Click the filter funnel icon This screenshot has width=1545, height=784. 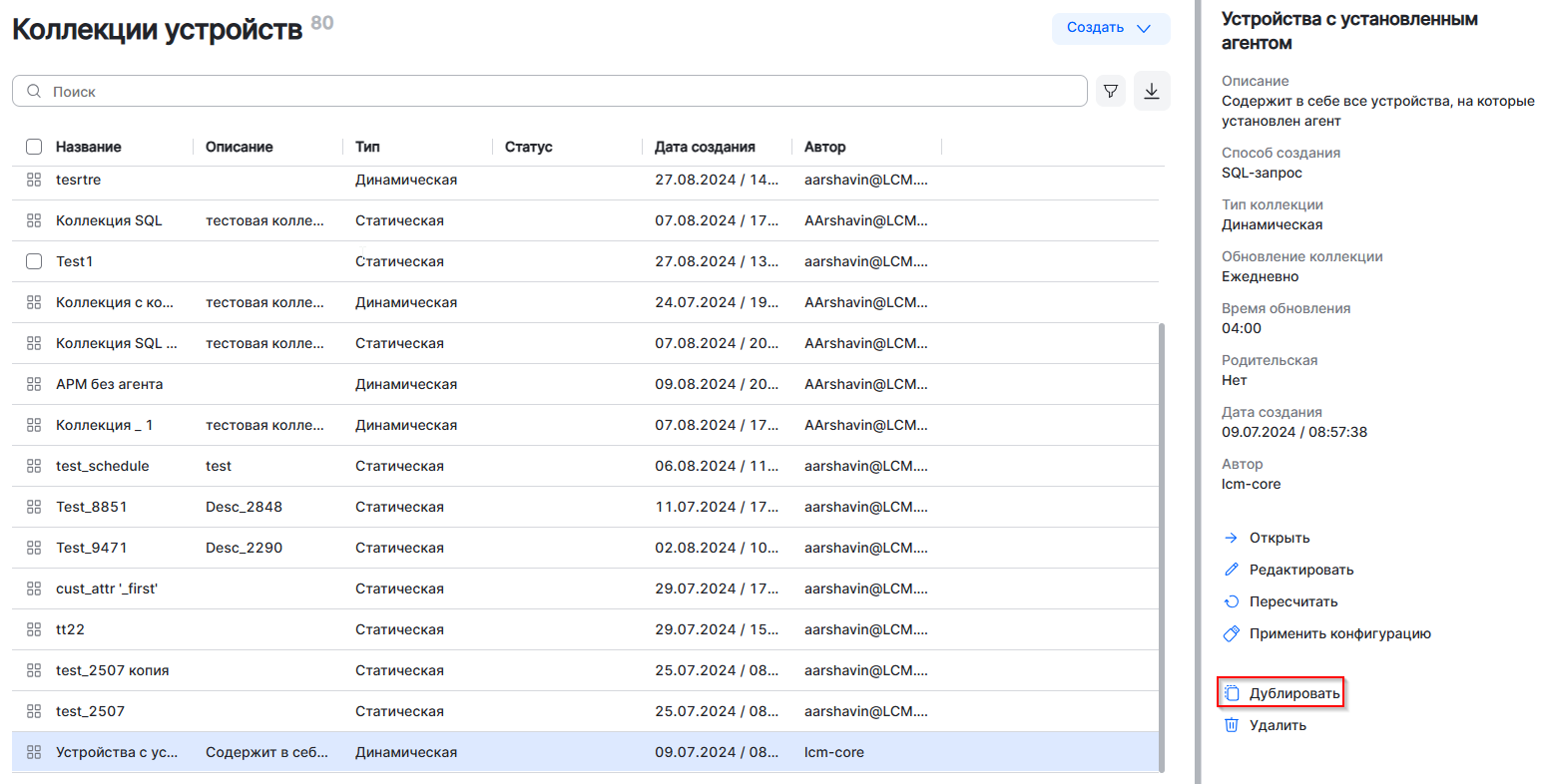pyautogui.click(x=1110, y=92)
